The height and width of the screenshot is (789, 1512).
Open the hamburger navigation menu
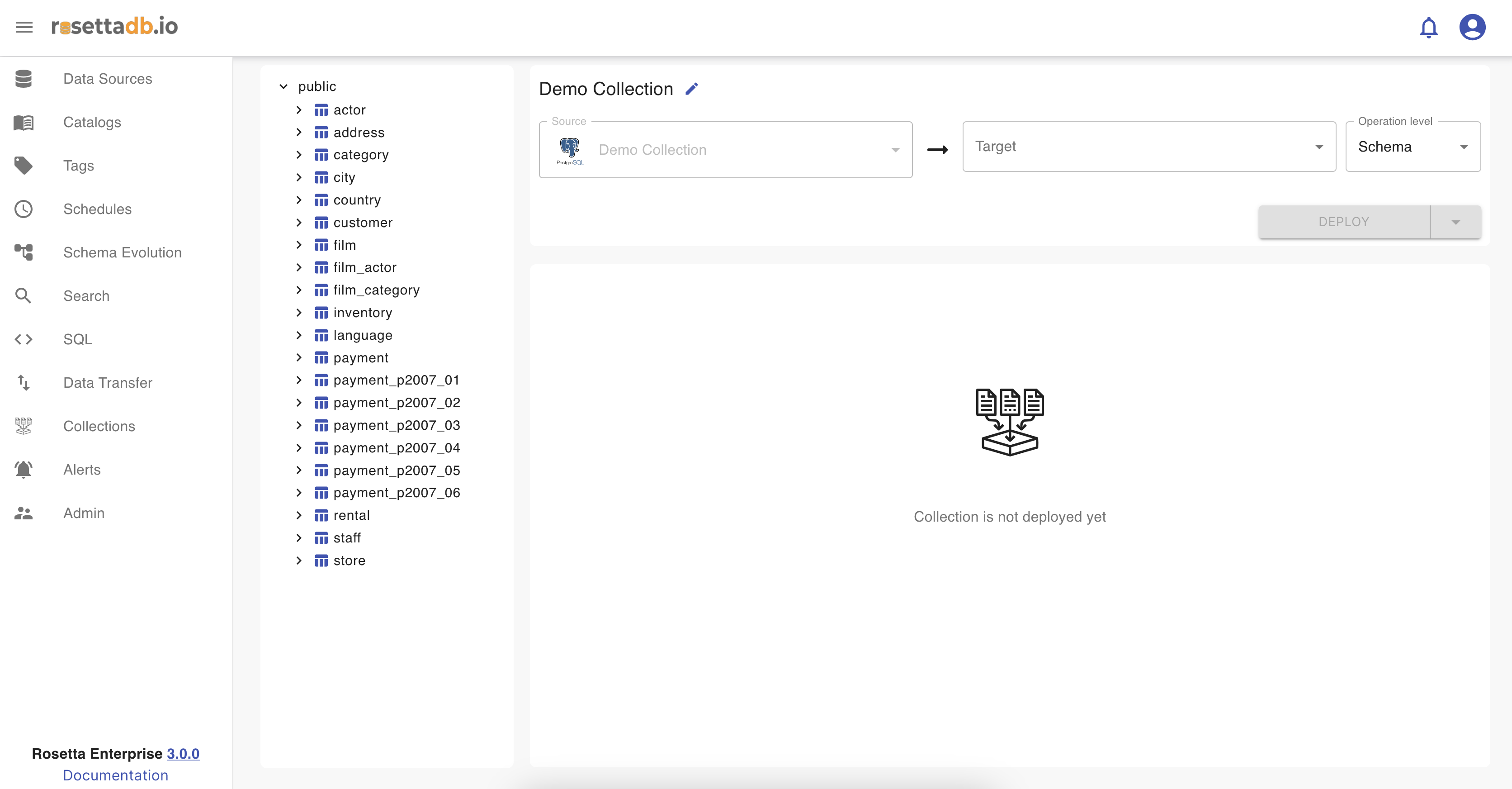point(24,27)
